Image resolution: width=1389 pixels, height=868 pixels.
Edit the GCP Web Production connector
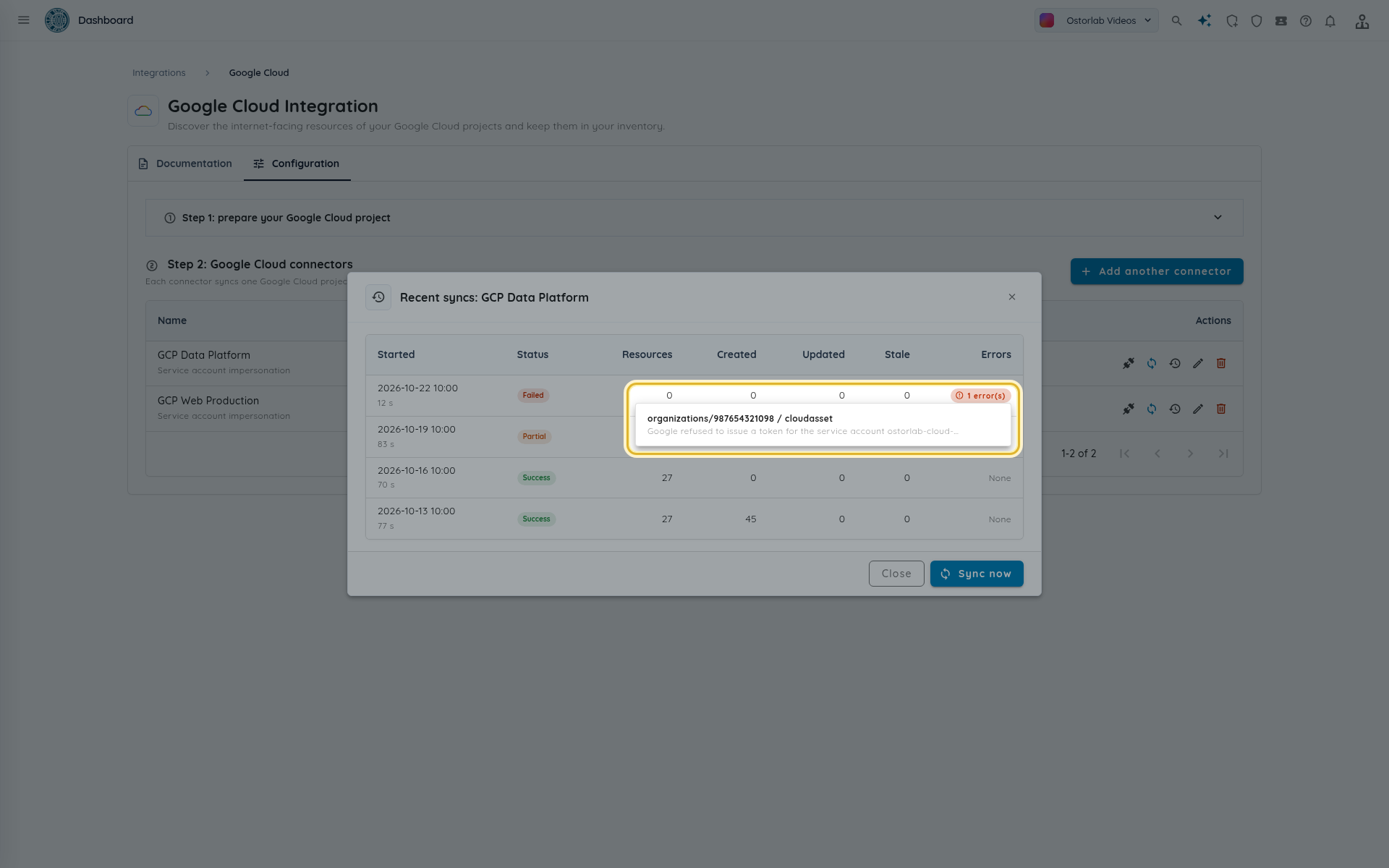click(x=1198, y=409)
